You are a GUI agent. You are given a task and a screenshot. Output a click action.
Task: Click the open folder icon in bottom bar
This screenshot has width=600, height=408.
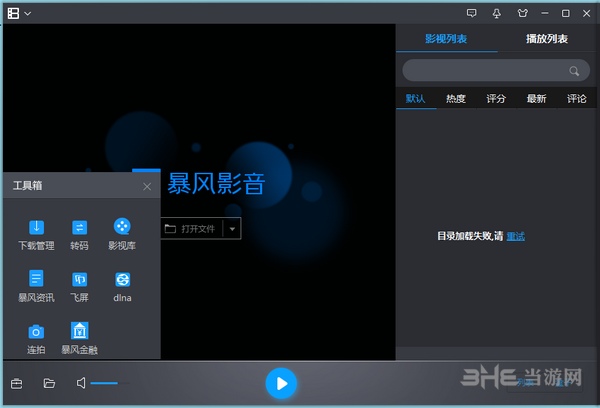(x=49, y=383)
